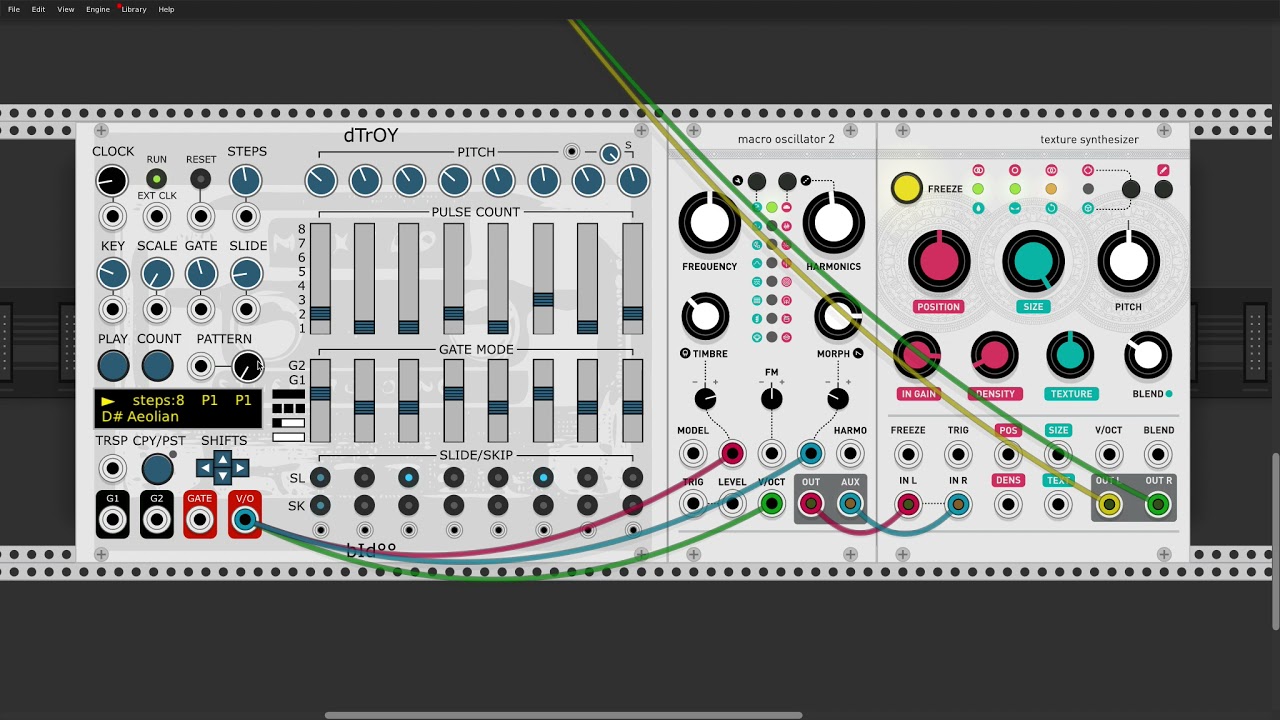Click the EXT CLK input jack on dTrOY
This screenshot has height=720, width=1280.
point(156,217)
